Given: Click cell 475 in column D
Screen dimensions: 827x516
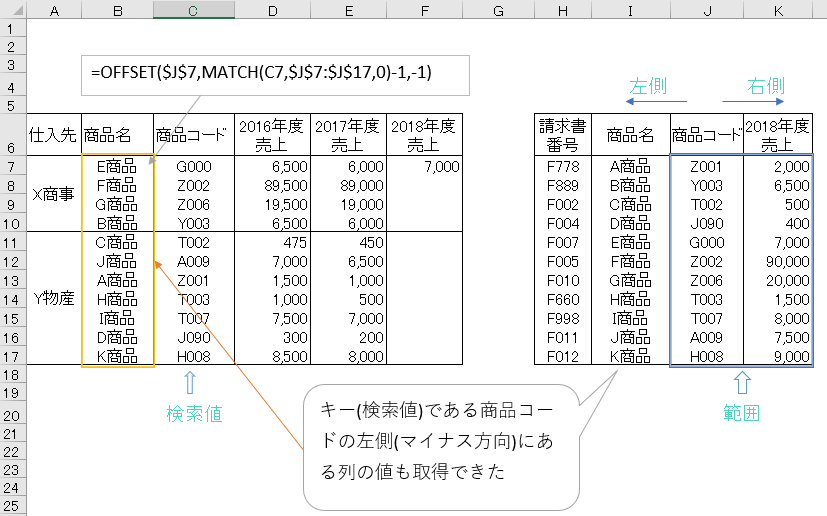Looking at the screenshot, I should pos(272,243).
